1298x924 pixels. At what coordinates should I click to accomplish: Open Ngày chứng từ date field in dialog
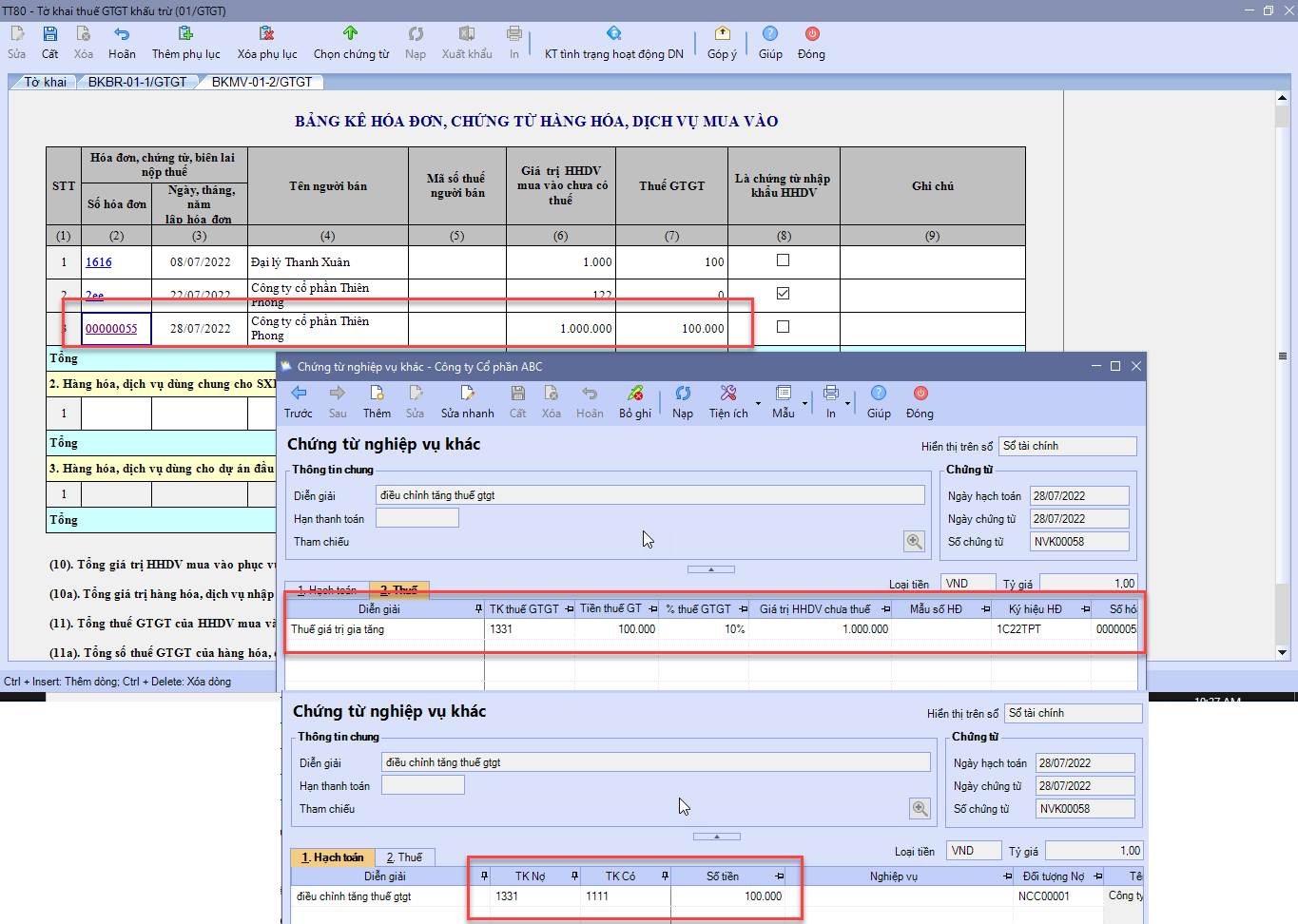click(x=1079, y=519)
